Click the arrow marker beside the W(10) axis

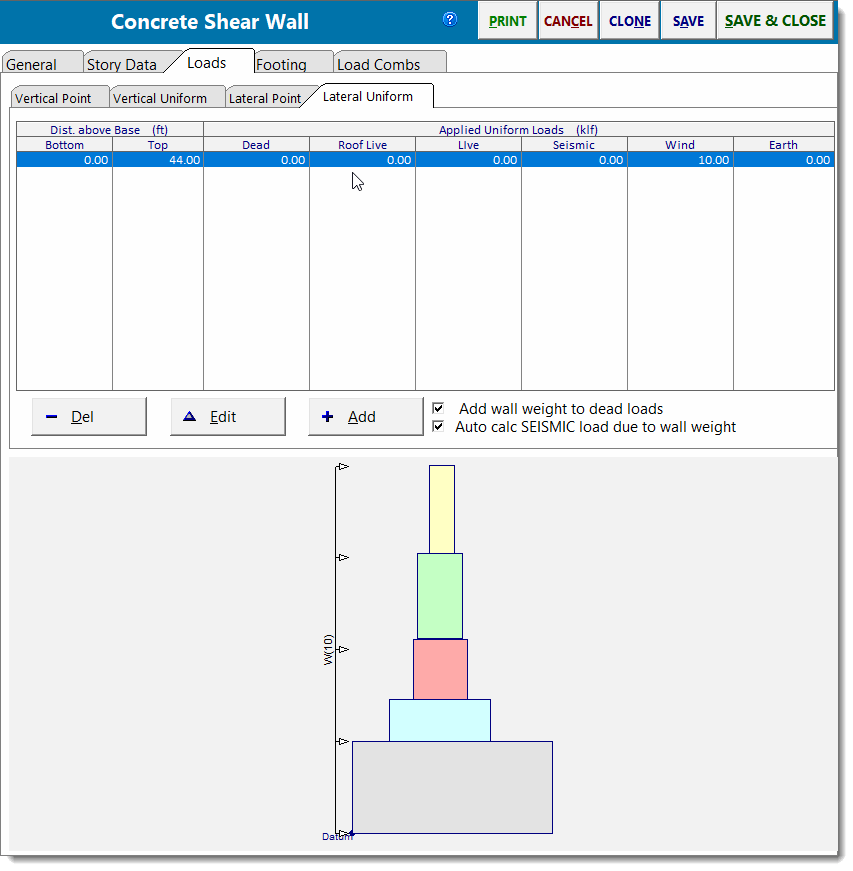pos(343,648)
